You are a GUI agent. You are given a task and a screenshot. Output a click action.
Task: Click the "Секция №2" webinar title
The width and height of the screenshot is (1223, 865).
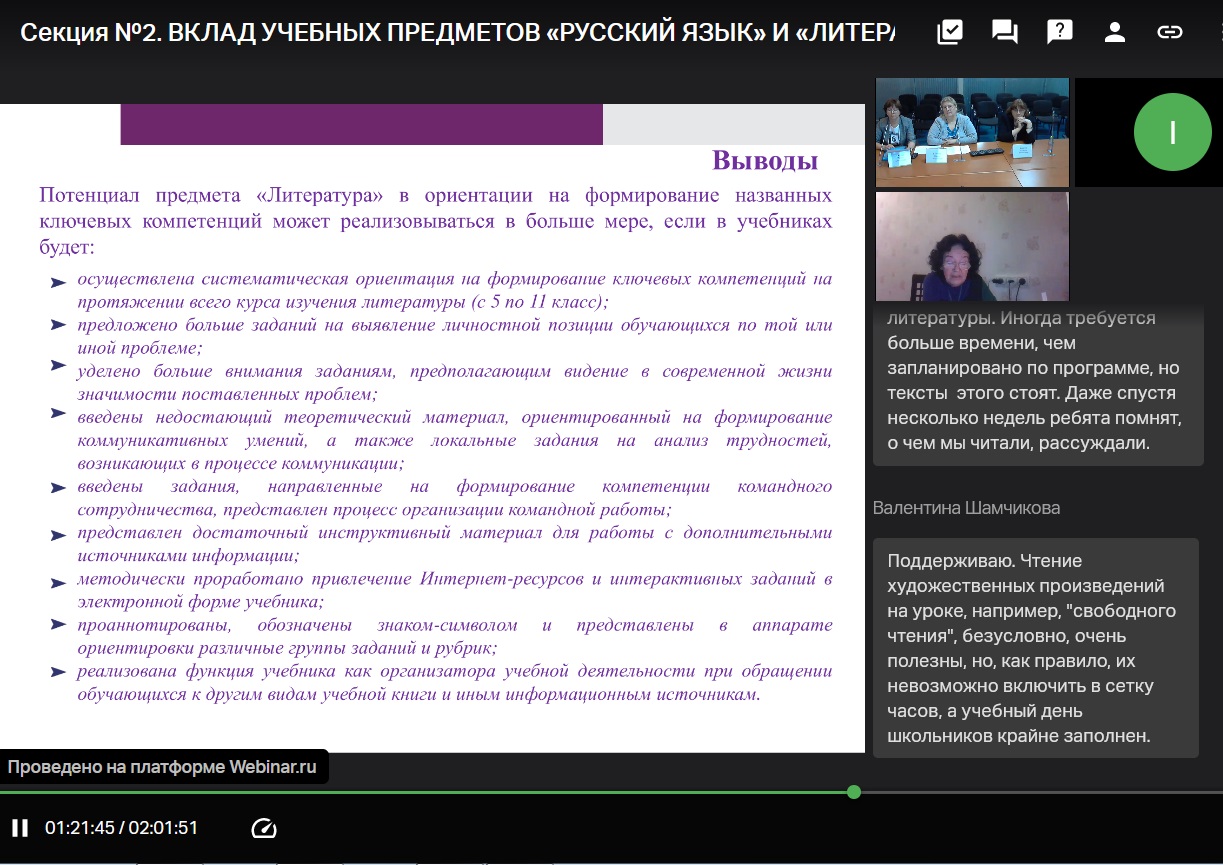[457, 32]
